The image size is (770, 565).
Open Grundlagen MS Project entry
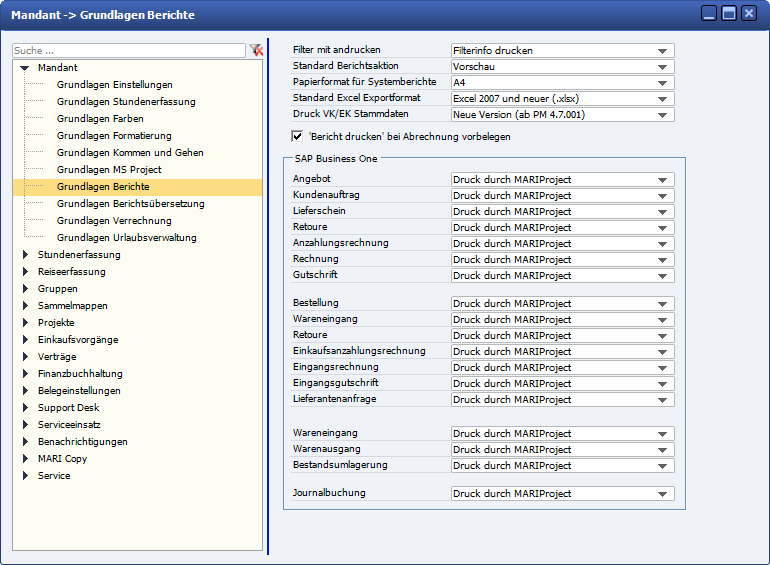click(x=109, y=170)
